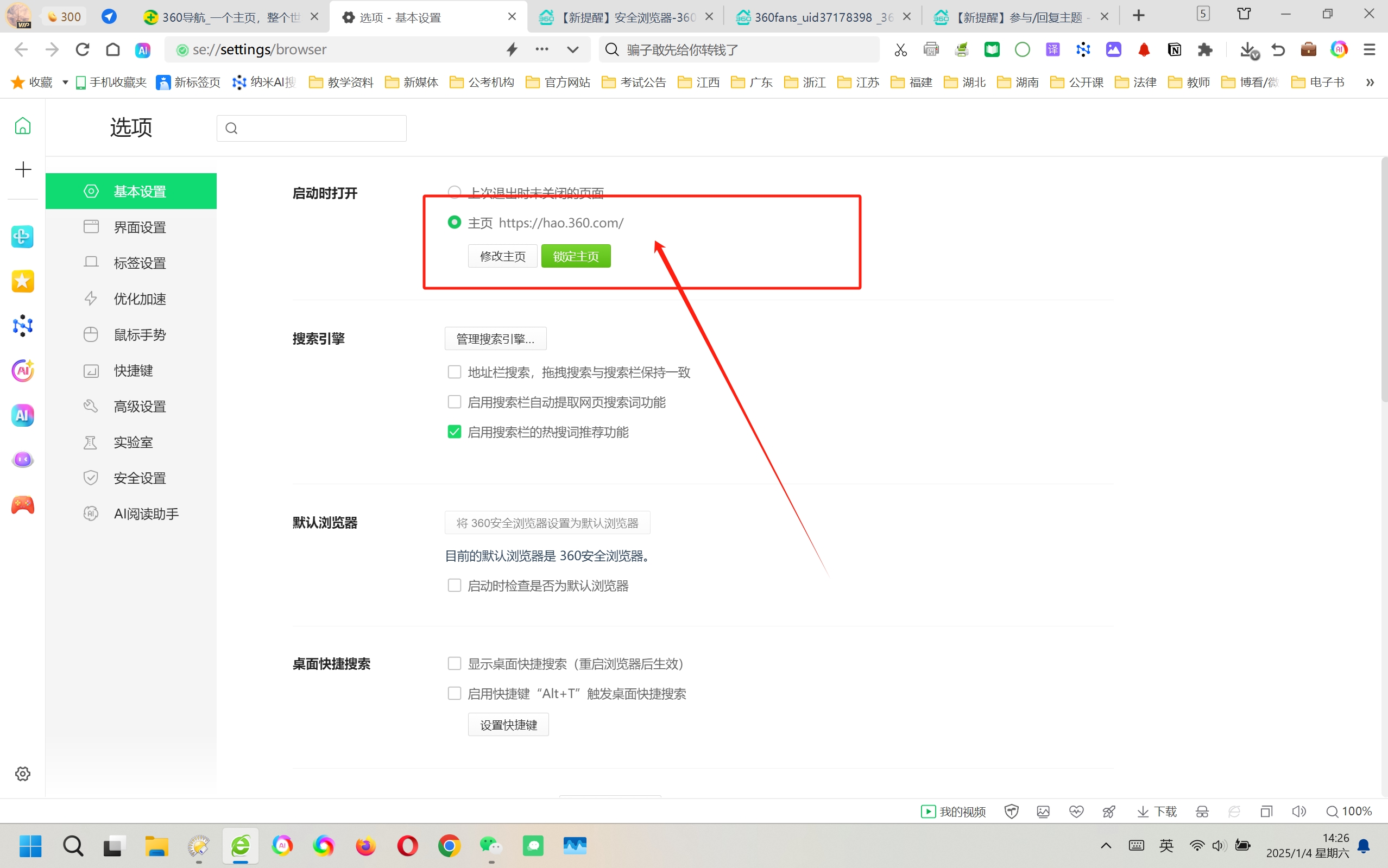Toggle 启动时检查是否为默认浏览器 checkbox

coord(454,585)
